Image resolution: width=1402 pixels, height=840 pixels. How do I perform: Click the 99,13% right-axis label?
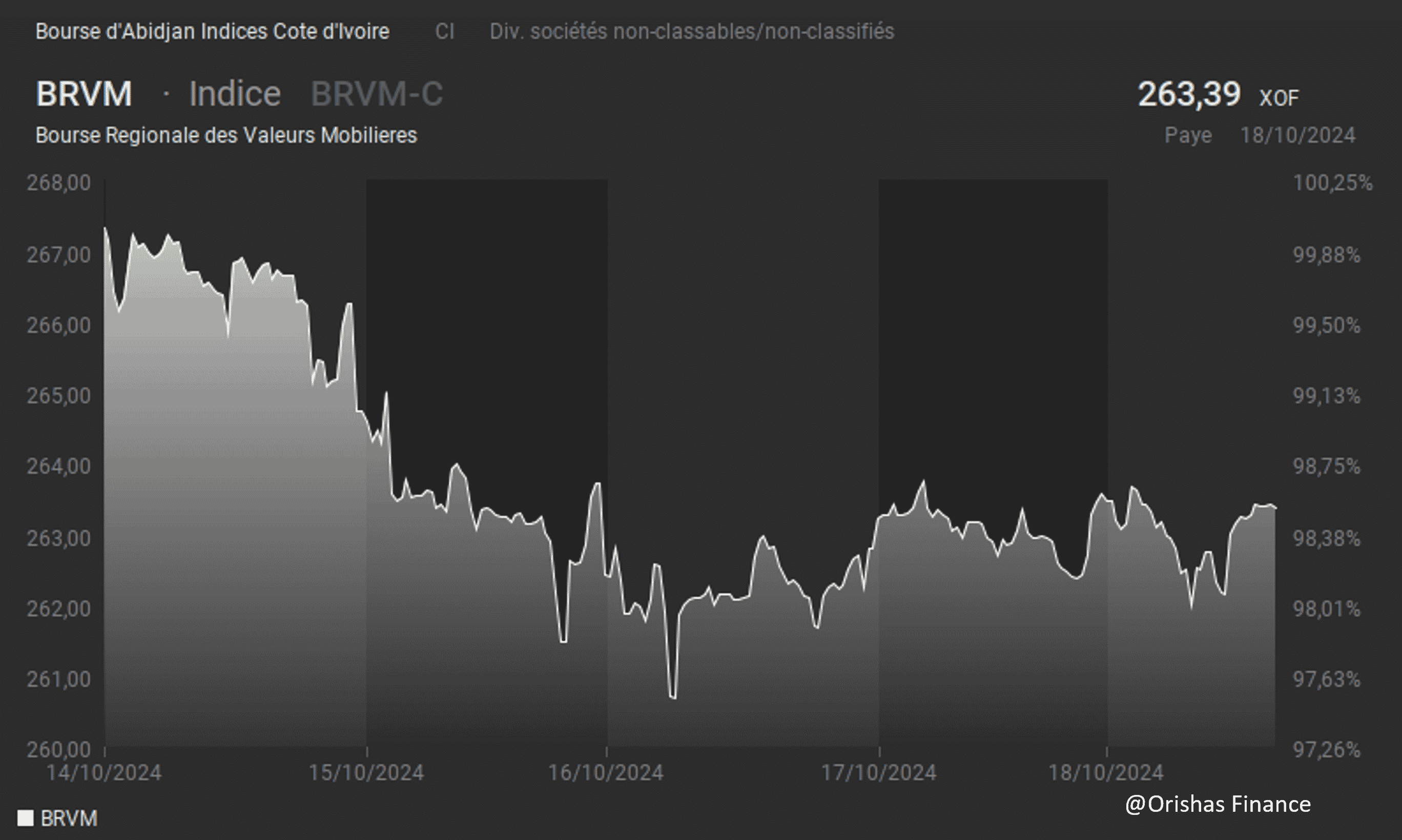coord(1327,395)
